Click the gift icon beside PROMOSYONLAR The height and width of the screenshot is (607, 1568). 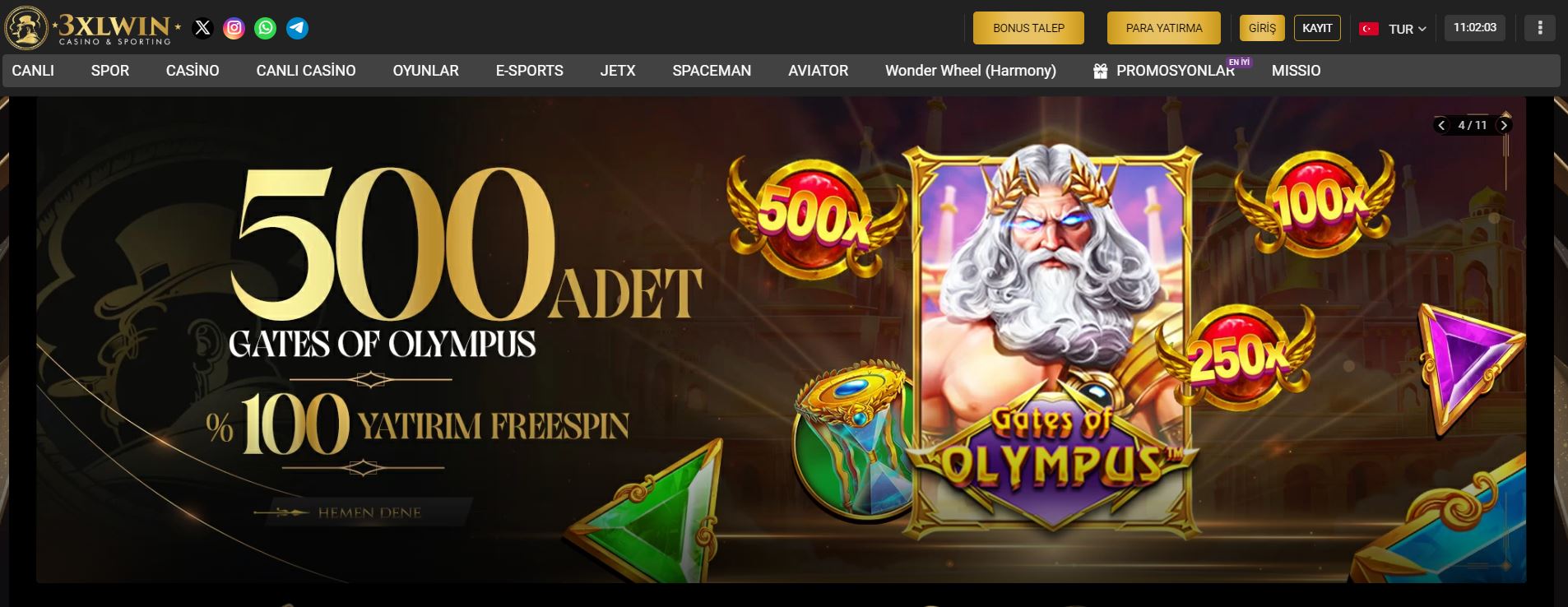(1100, 71)
